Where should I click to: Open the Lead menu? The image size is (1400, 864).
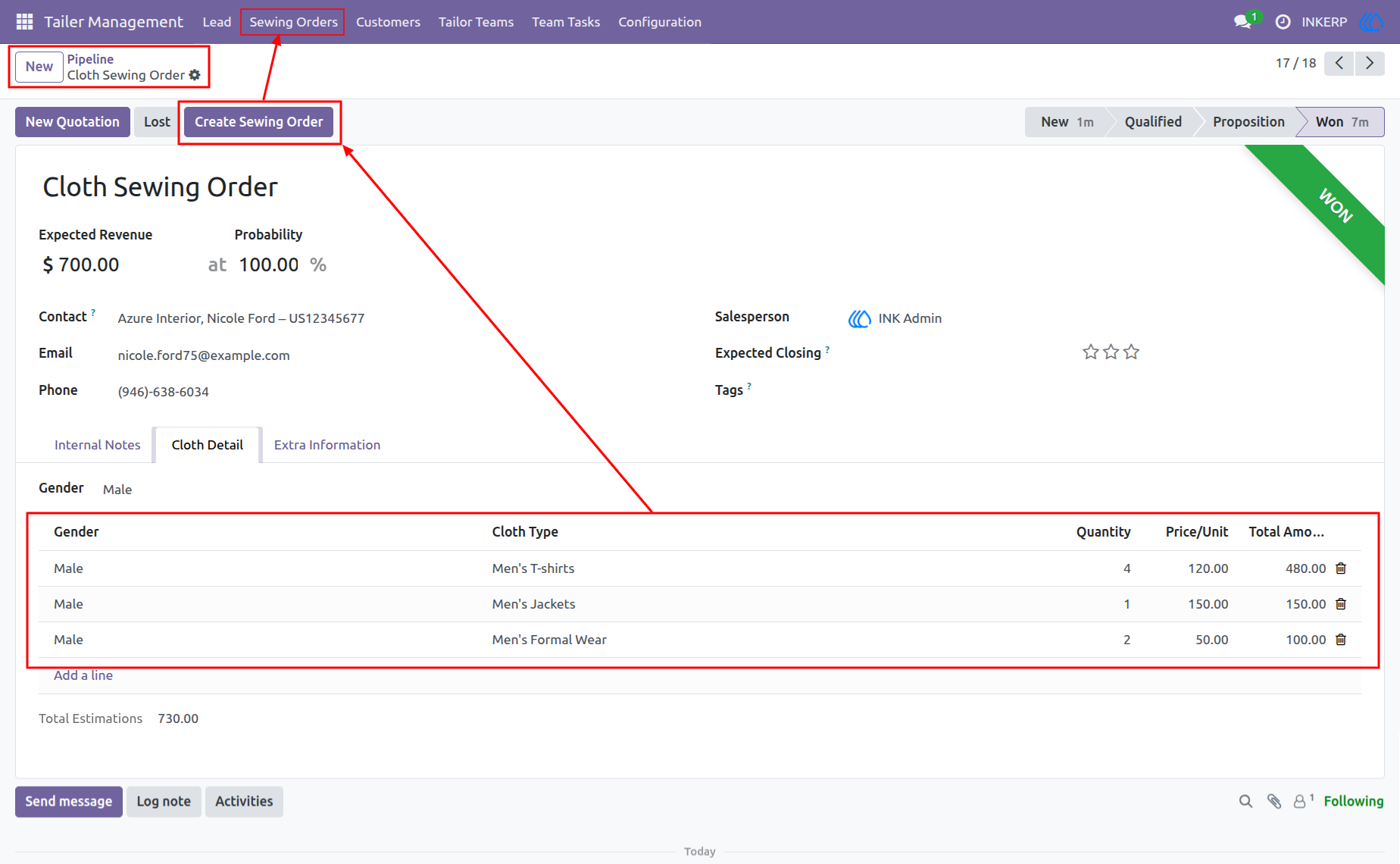click(x=217, y=22)
